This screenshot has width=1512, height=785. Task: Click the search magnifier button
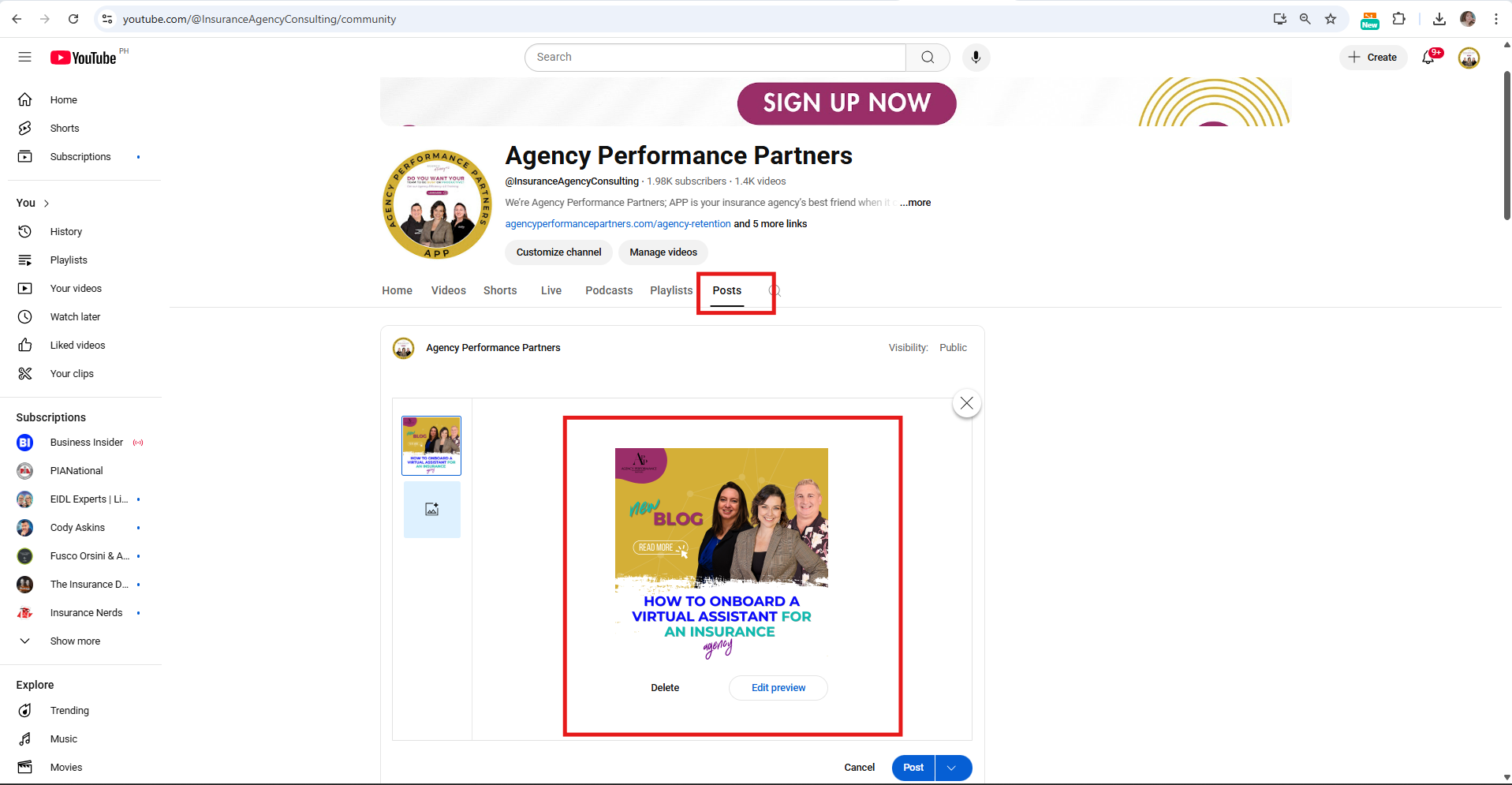(928, 57)
